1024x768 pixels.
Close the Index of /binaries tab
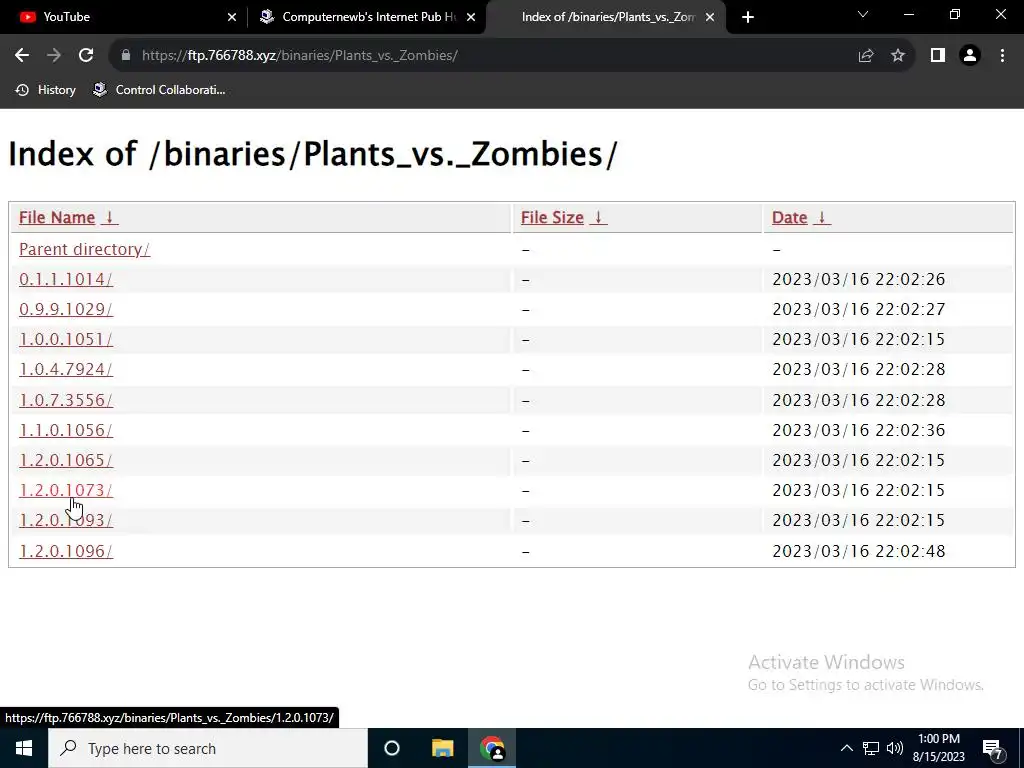pos(710,17)
